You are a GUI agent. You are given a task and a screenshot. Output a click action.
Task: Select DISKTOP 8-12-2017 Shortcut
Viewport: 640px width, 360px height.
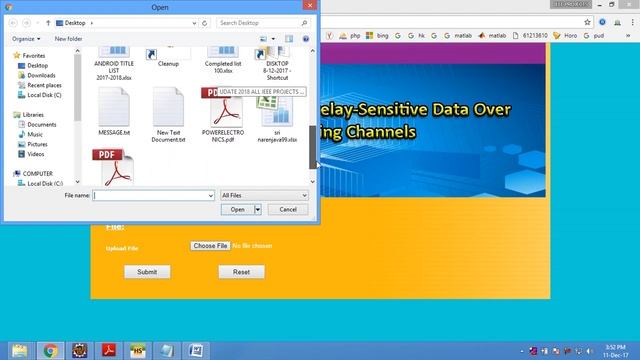[x=277, y=63]
